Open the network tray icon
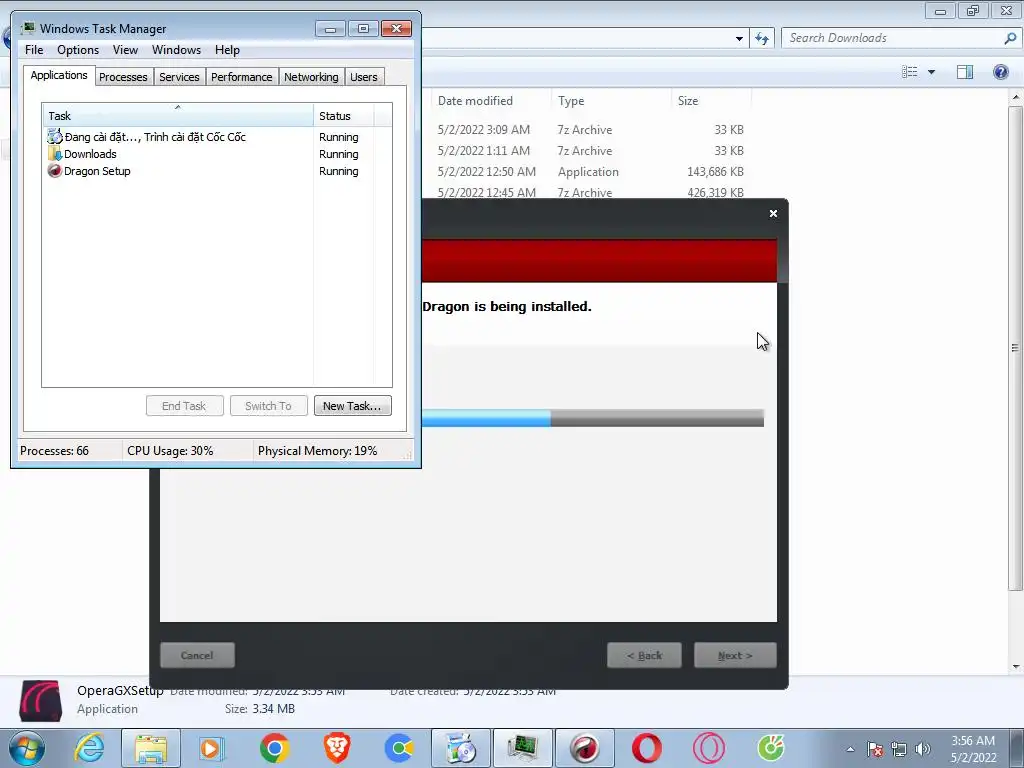Screen dimensions: 1024x768 (x=899, y=749)
